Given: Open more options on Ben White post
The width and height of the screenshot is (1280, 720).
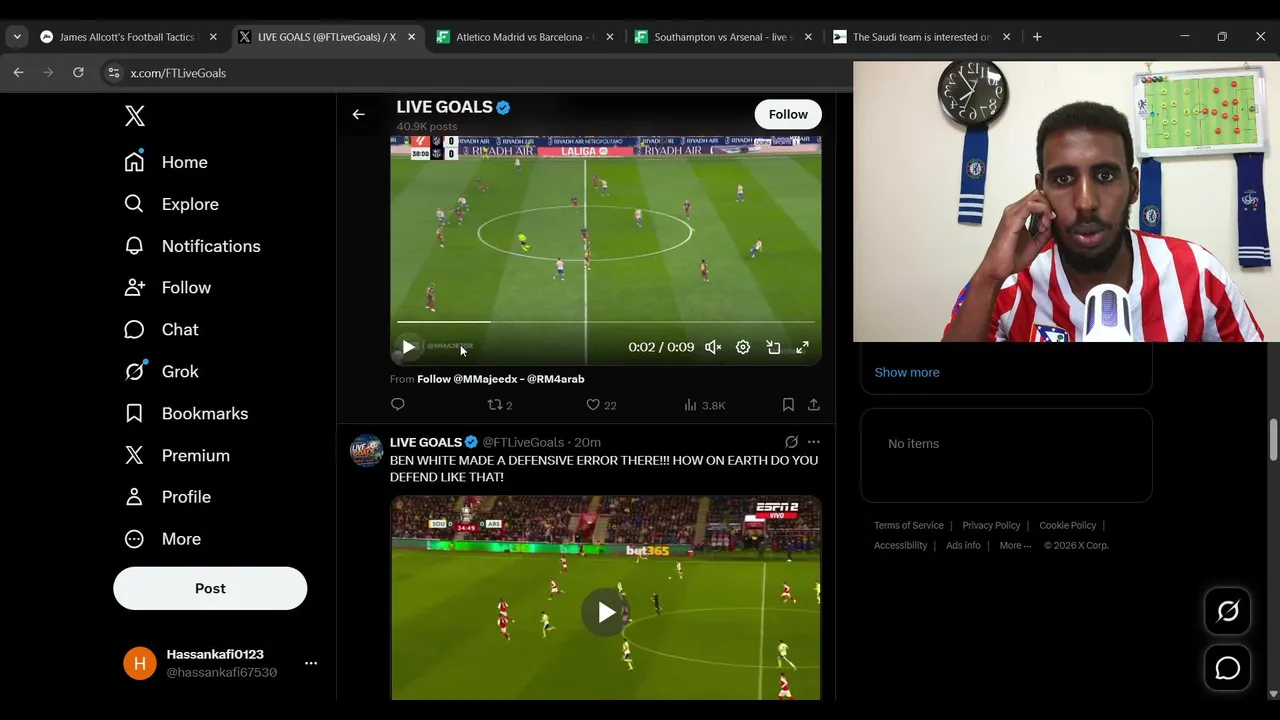Looking at the screenshot, I should coord(814,442).
